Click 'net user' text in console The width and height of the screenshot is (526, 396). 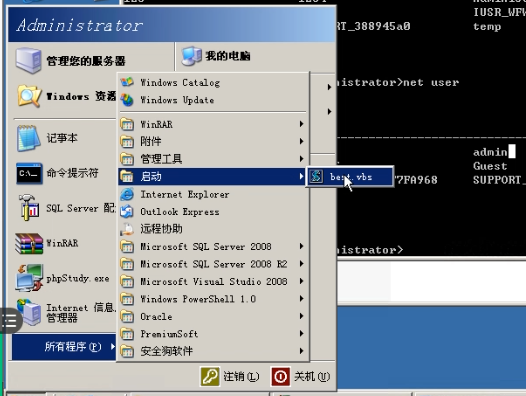point(431,83)
